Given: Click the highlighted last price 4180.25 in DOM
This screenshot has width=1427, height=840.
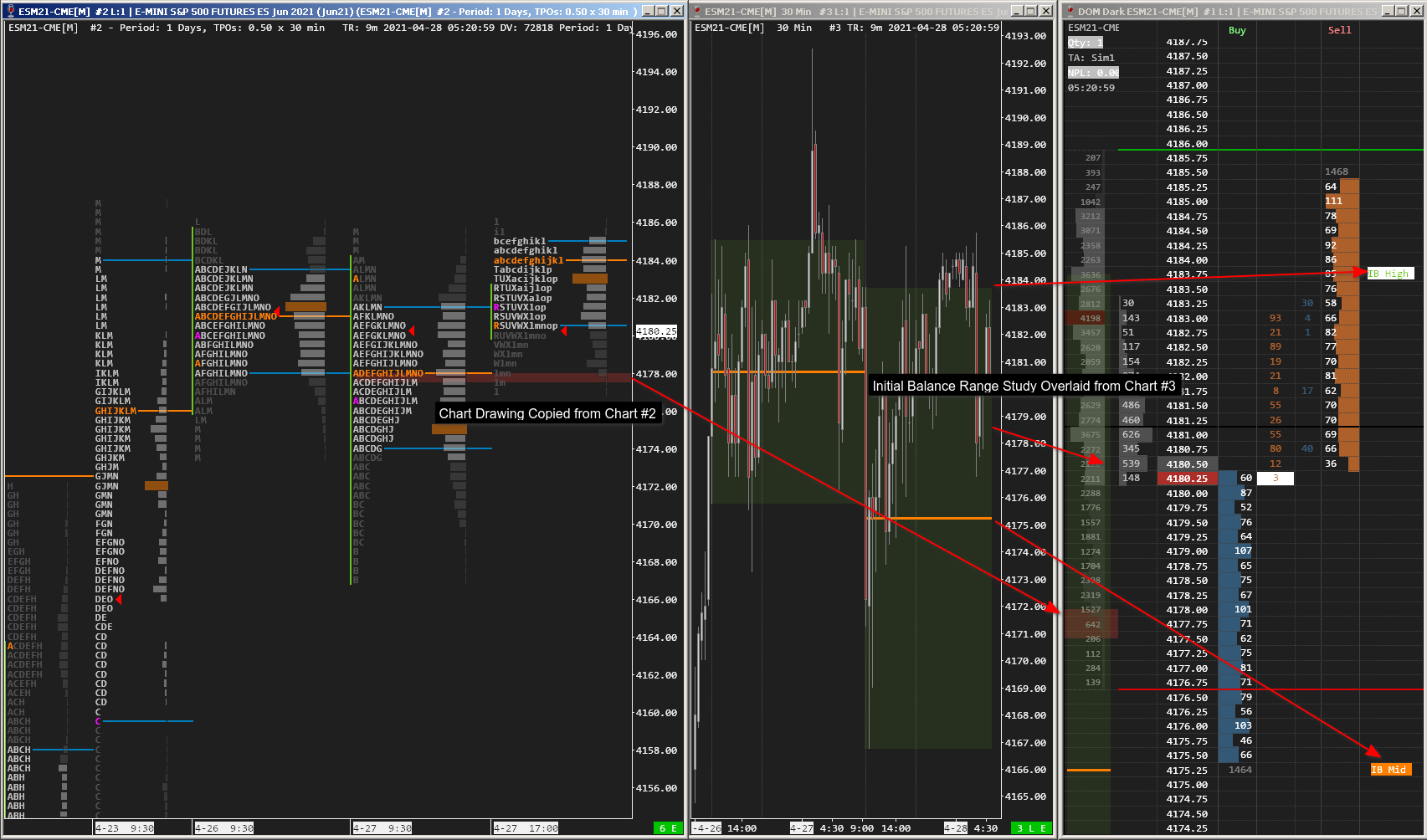Looking at the screenshot, I should (1187, 479).
